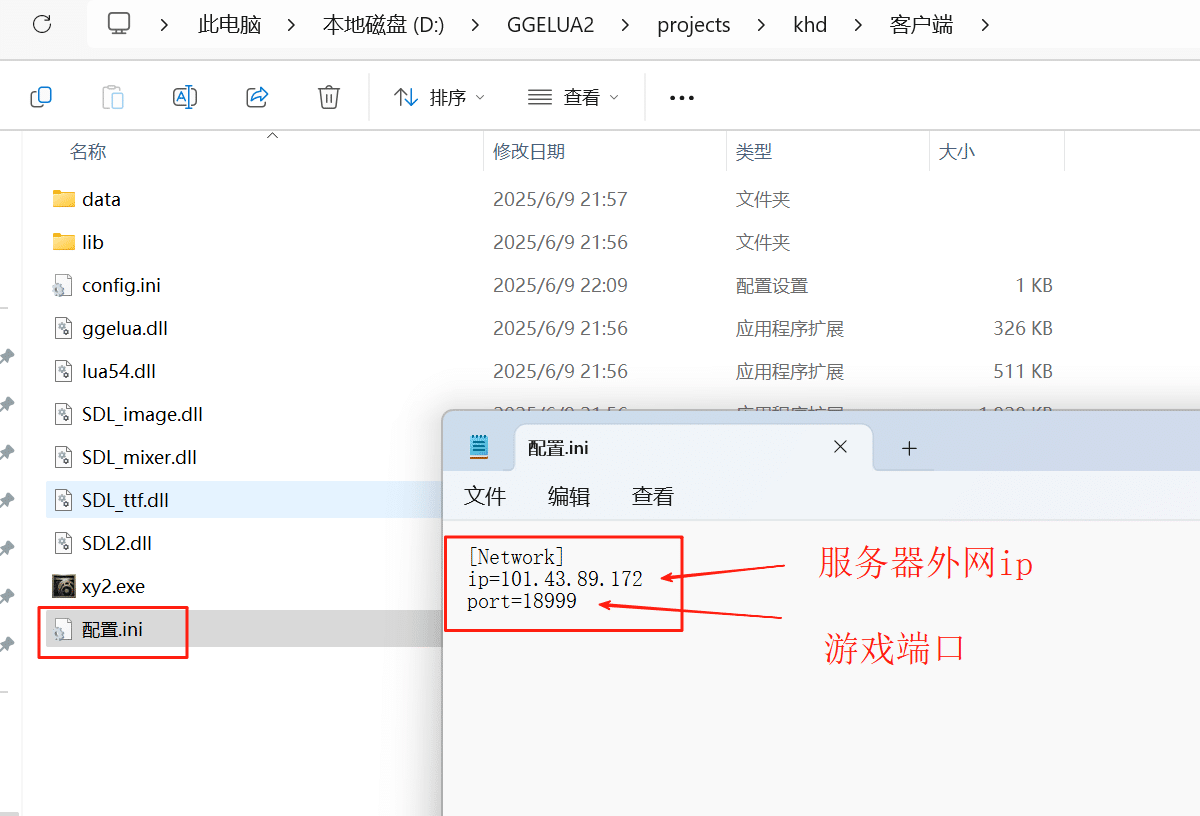Image resolution: width=1200 pixels, height=816 pixels.
Task: Open the 编辑 menu in Notepad
Action: pos(569,496)
